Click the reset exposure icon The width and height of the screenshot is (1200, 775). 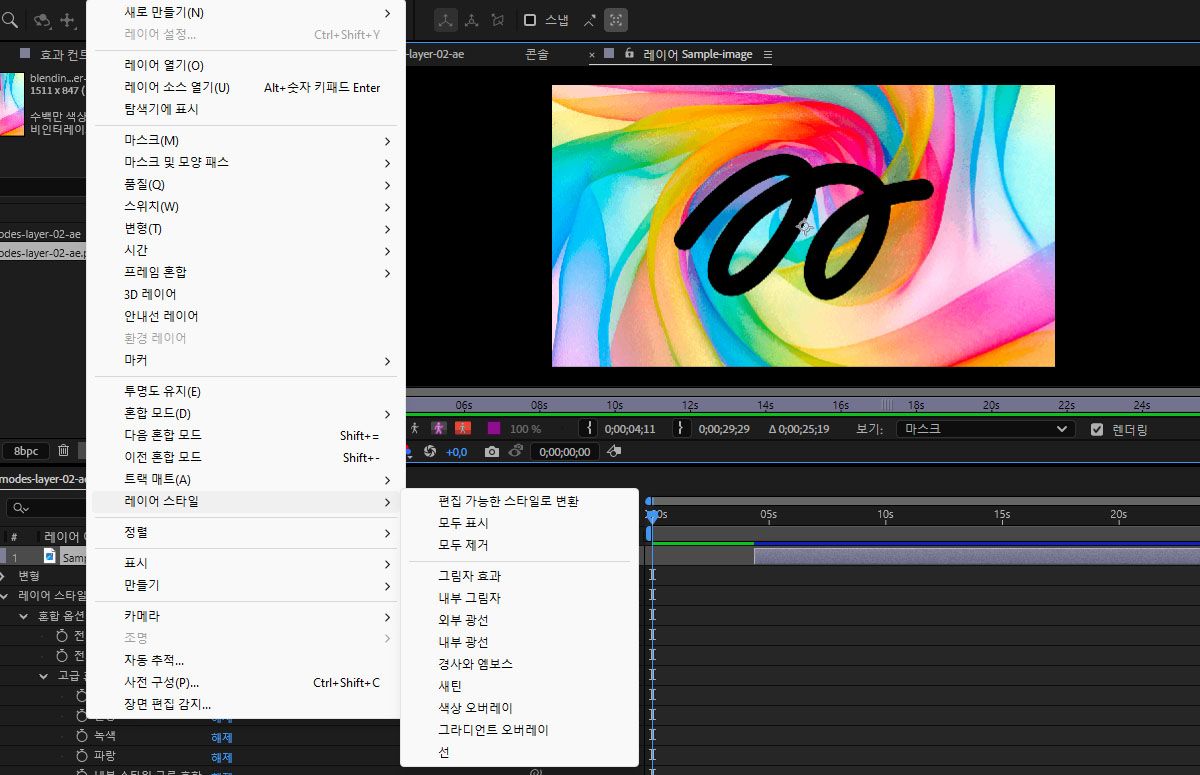point(429,452)
